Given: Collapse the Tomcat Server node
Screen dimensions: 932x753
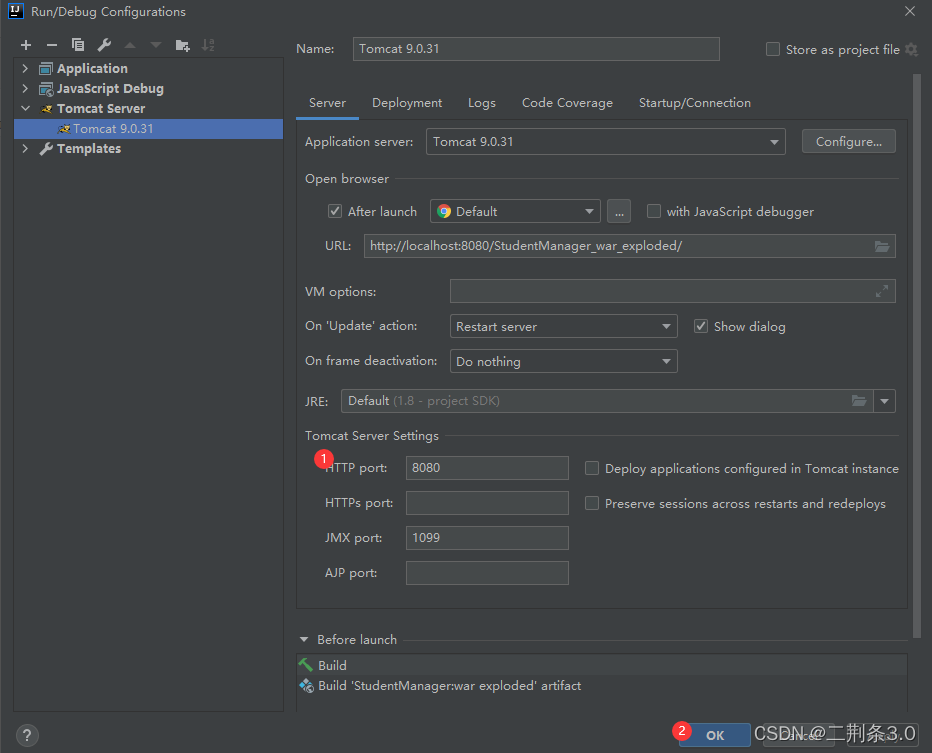Looking at the screenshot, I should coord(25,108).
